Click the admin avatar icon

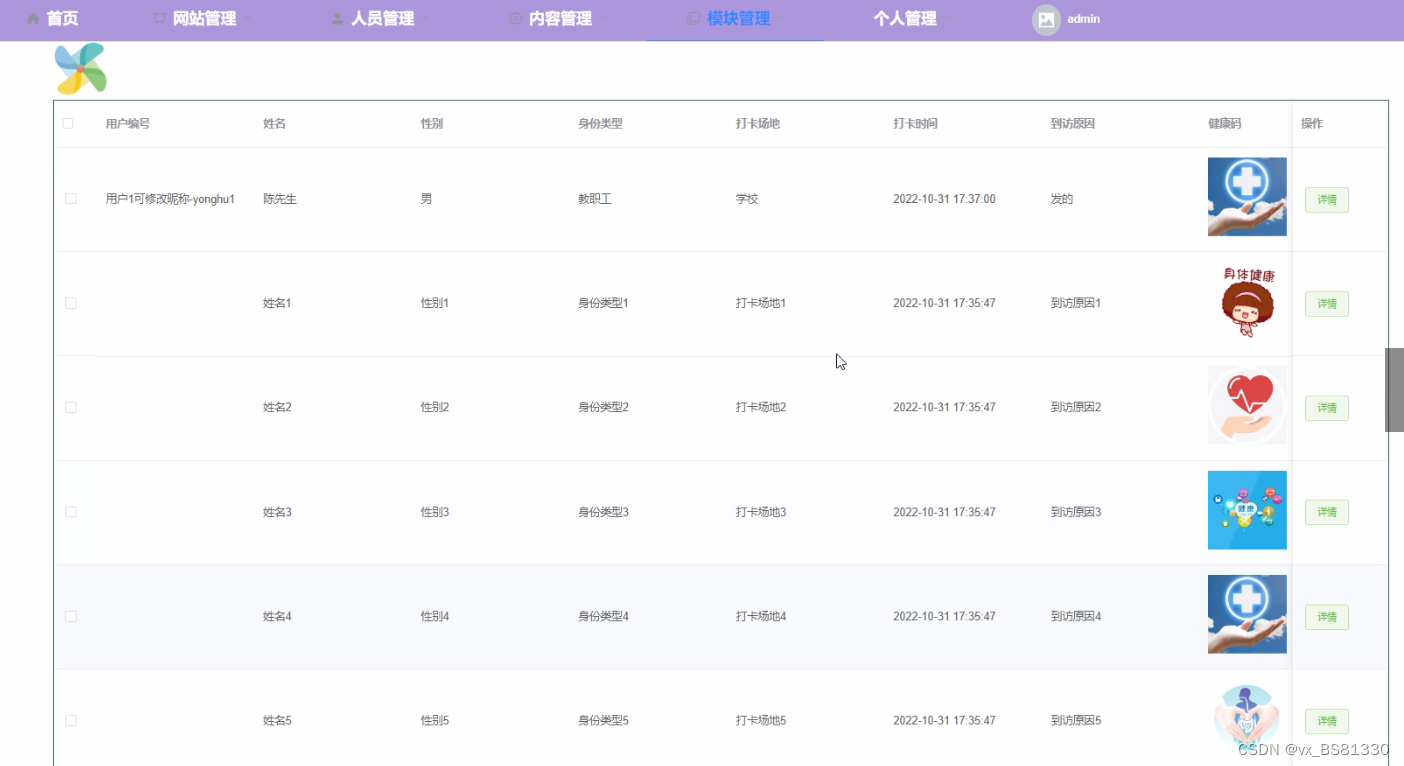point(1046,19)
